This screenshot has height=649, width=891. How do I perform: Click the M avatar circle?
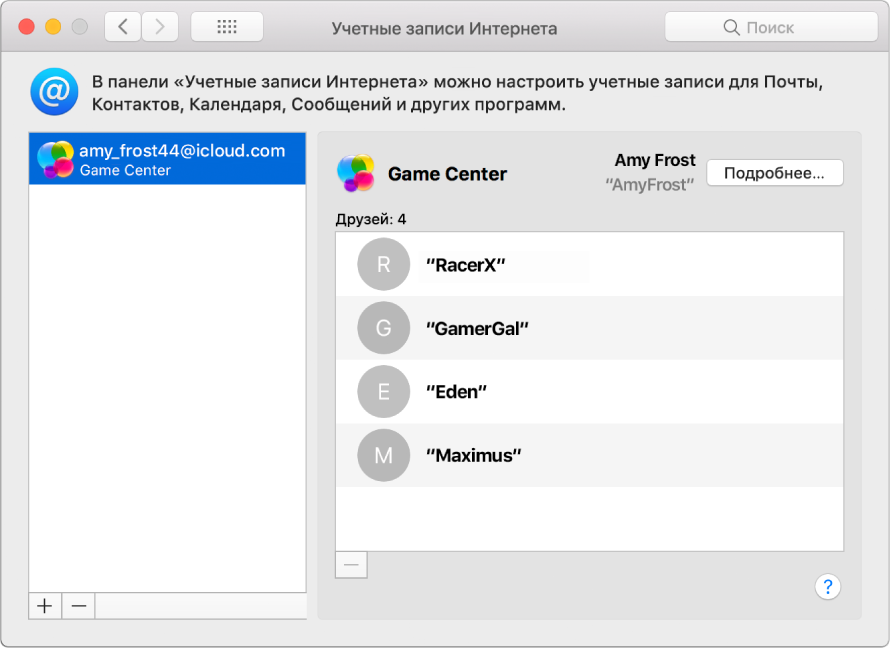click(384, 455)
